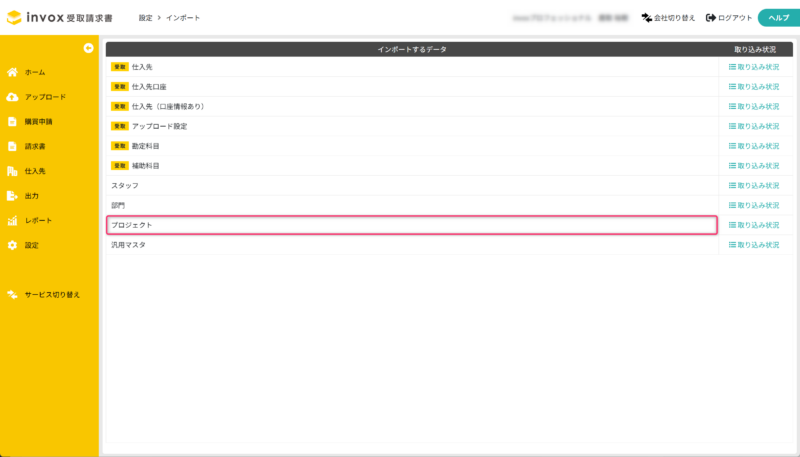Click 設定 in the breadcrumb
This screenshot has height=457, width=800.
tap(145, 18)
